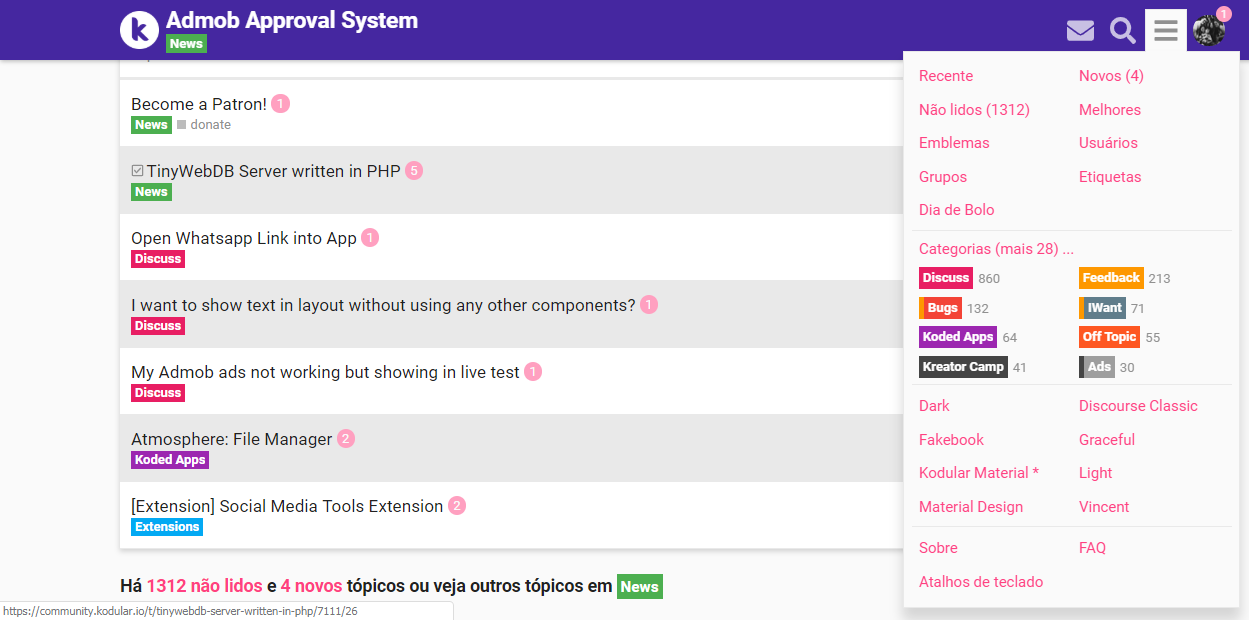Select Melhores in the menu
The height and width of the screenshot is (620, 1249).
[x=1110, y=110]
